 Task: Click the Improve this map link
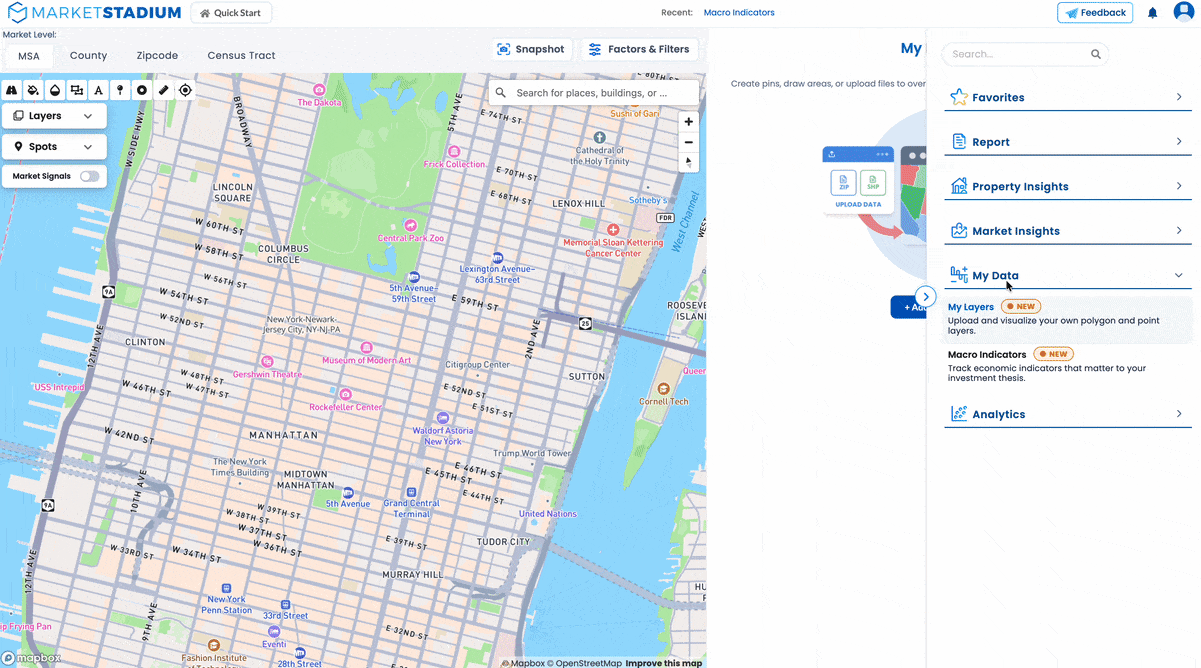click(x=664, y=663)
